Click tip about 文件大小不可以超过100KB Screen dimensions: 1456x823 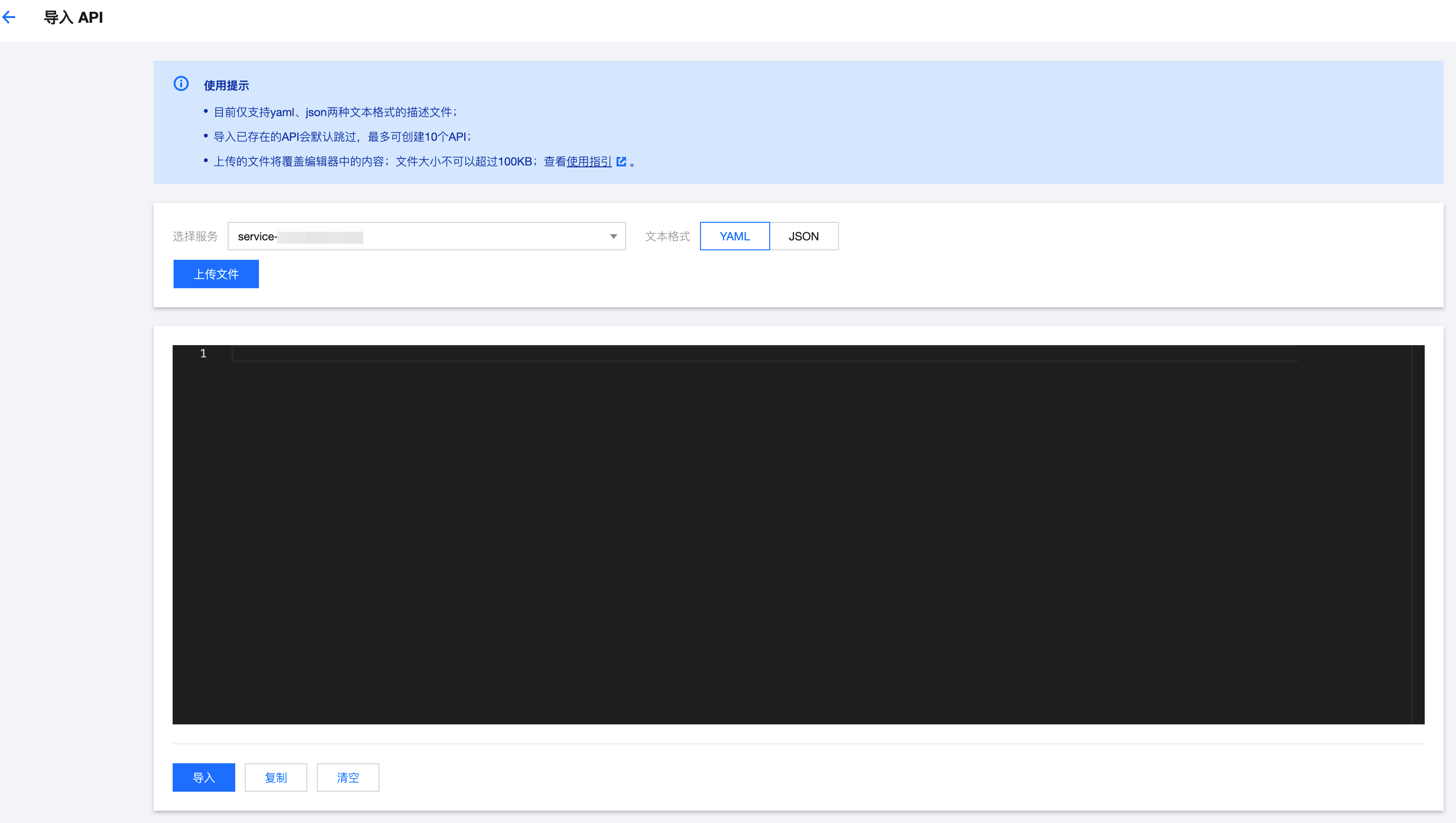(x=424, y=162)
